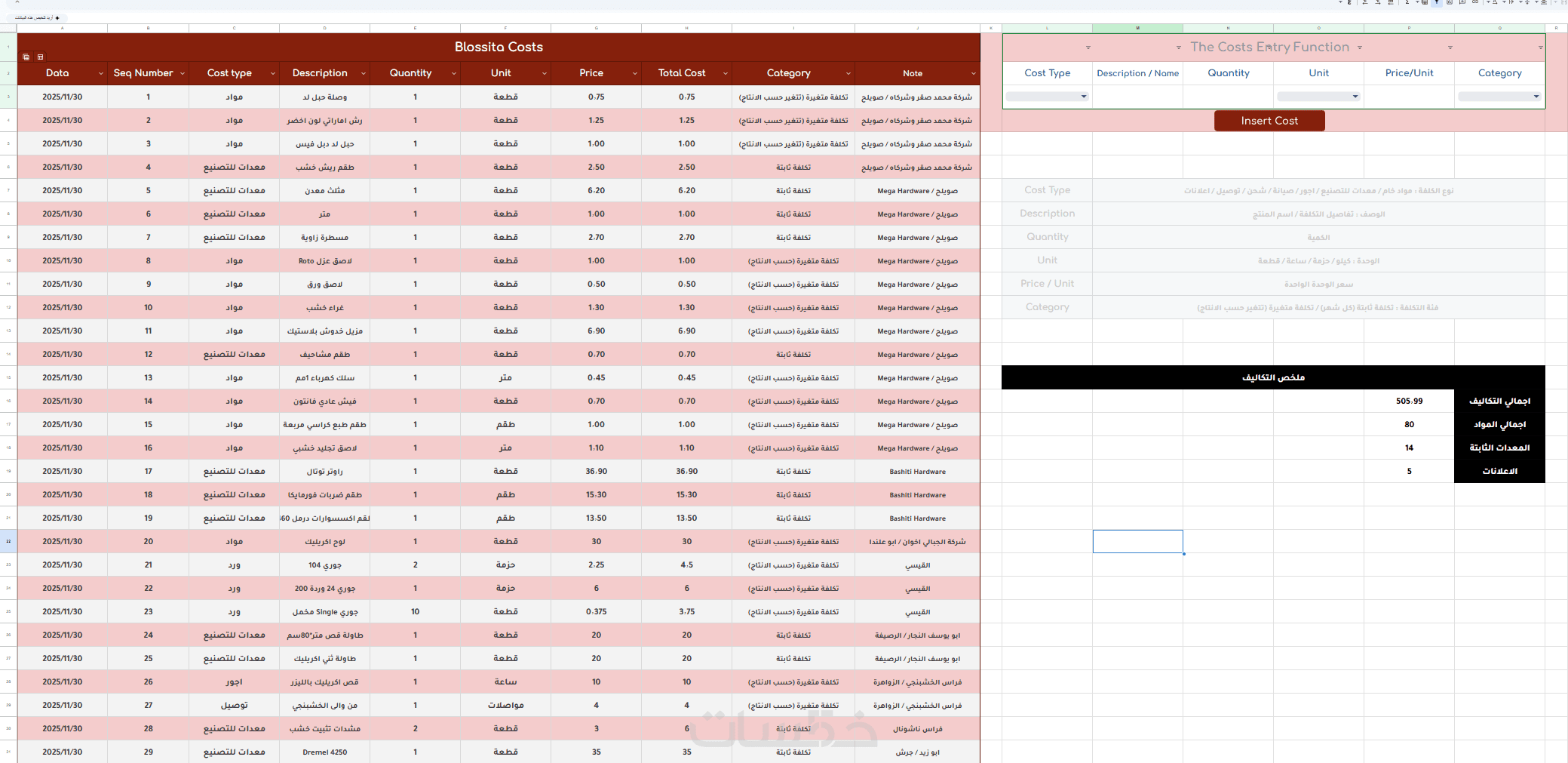Open the Data column filter arrow
This screenshot has width=1568, height=763.
pos(101,73)
